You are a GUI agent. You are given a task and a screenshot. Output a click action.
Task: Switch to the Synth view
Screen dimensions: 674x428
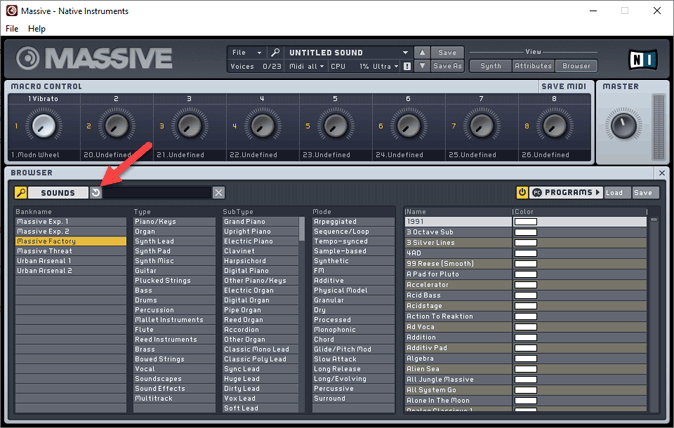tap(491, 66)
